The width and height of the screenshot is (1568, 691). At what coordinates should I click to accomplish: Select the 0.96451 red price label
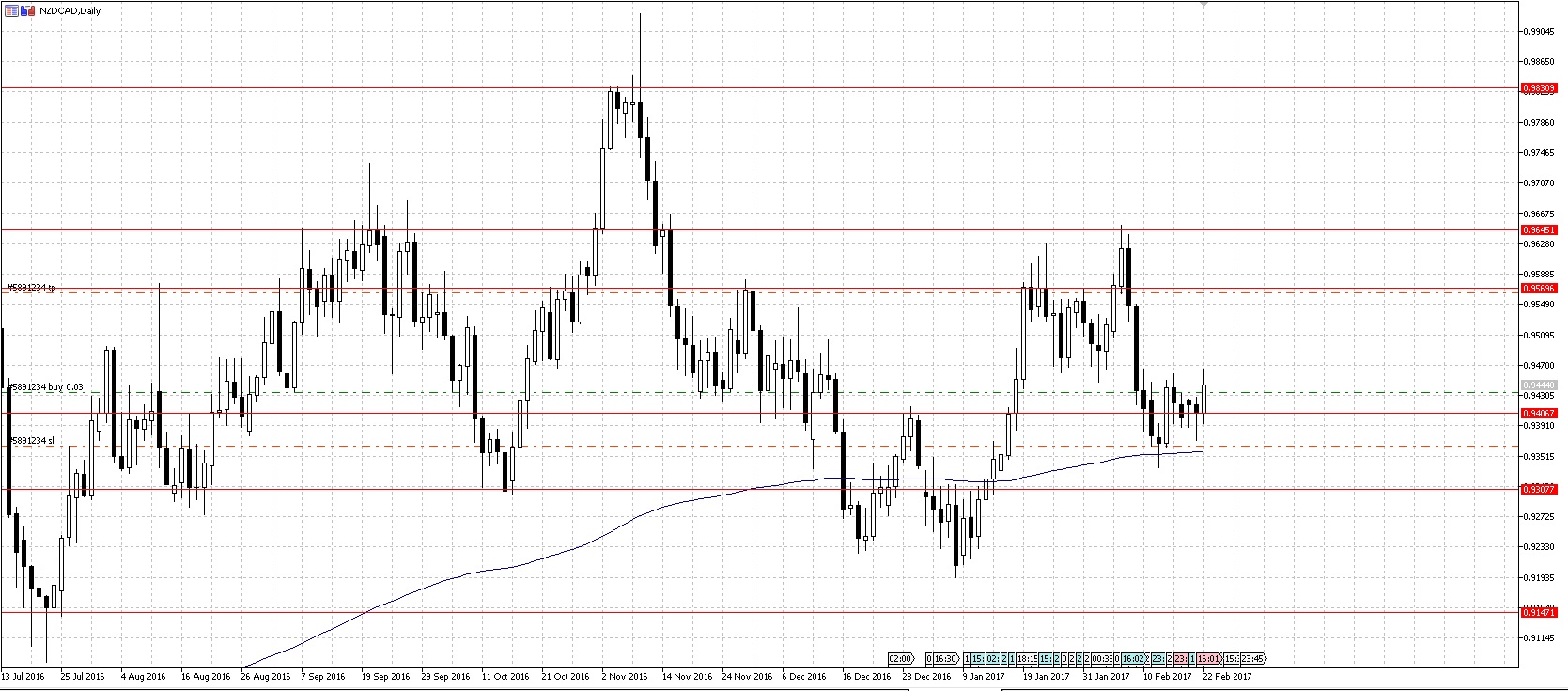(1538, 229)
